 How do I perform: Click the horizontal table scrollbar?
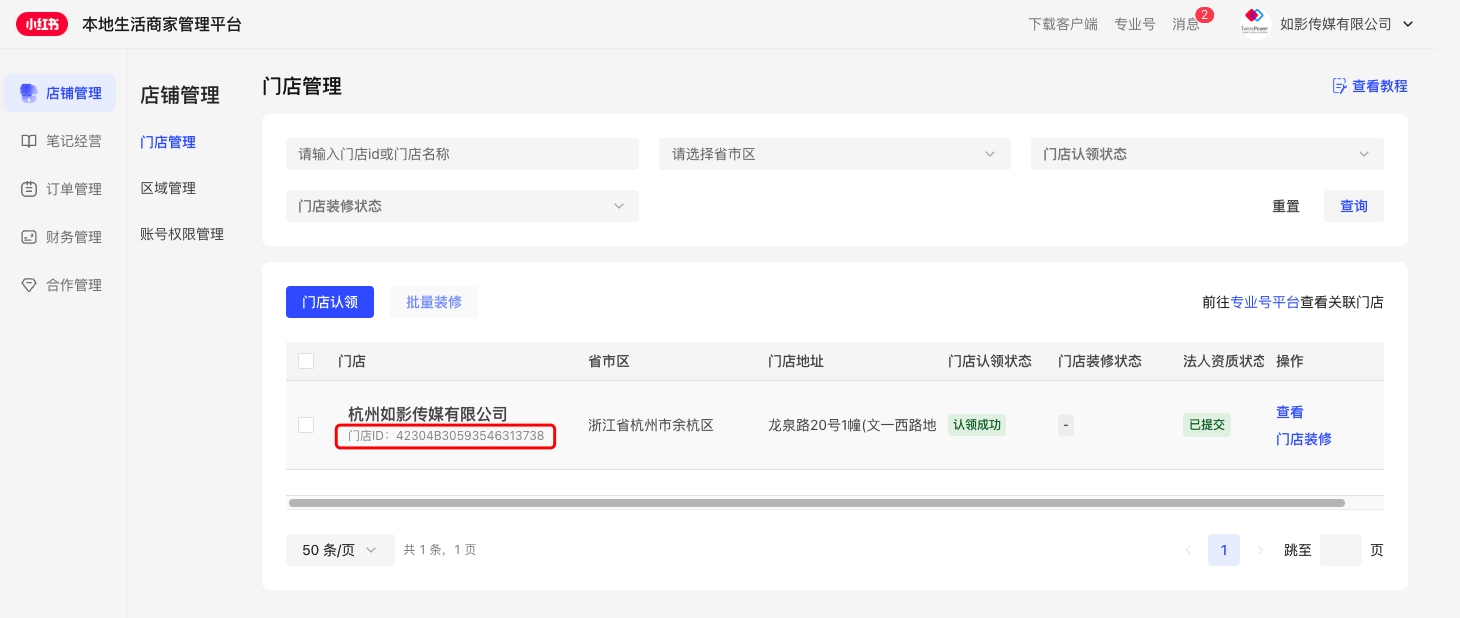point(816,503)
